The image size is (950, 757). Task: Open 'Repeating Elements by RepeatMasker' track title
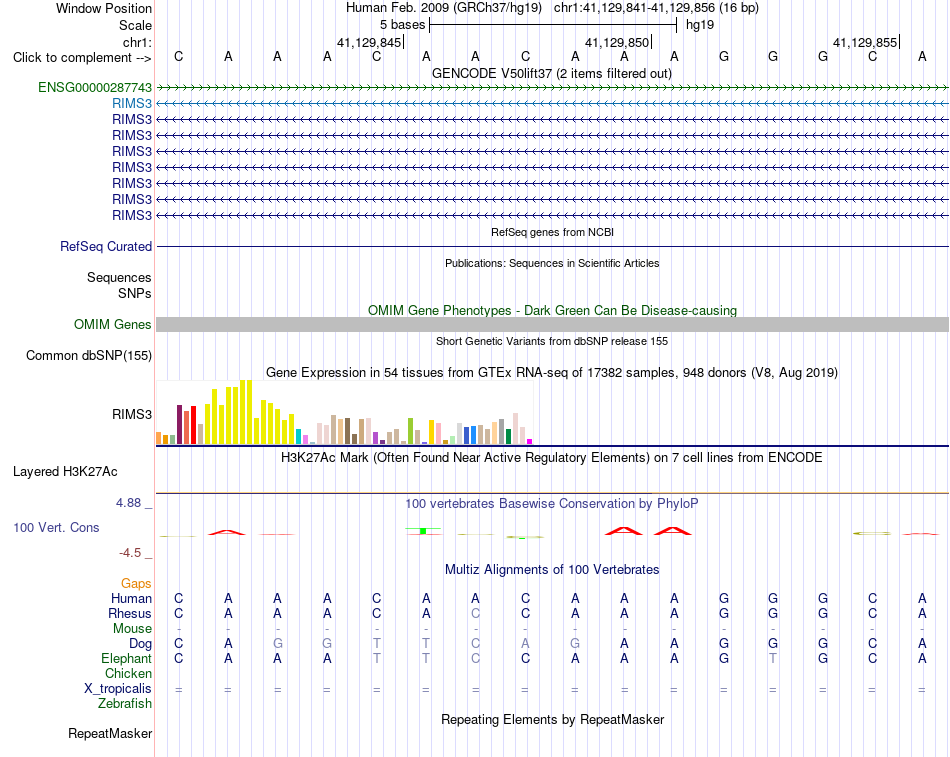(552, 720)
